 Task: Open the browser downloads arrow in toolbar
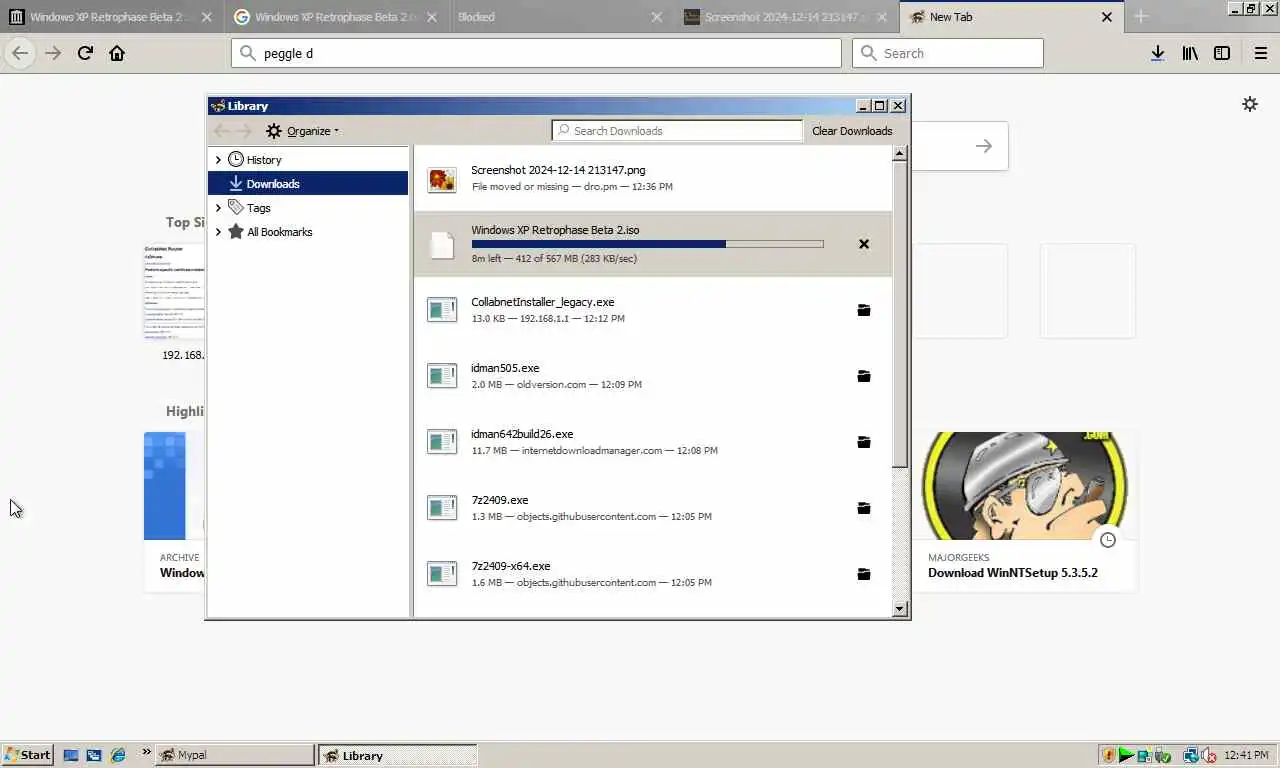[x=1157, y=53]
